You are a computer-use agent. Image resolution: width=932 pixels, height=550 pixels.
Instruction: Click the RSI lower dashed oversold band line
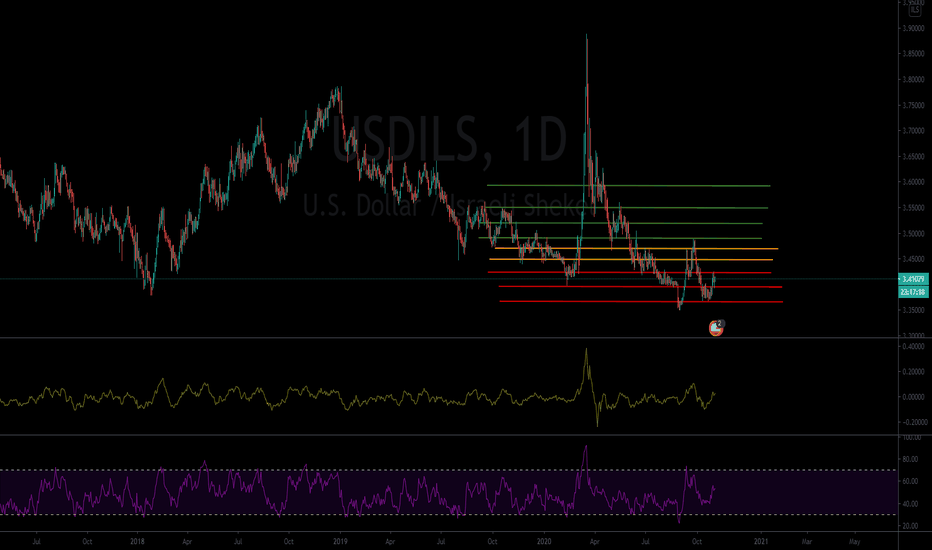click(x=448, y=515)
